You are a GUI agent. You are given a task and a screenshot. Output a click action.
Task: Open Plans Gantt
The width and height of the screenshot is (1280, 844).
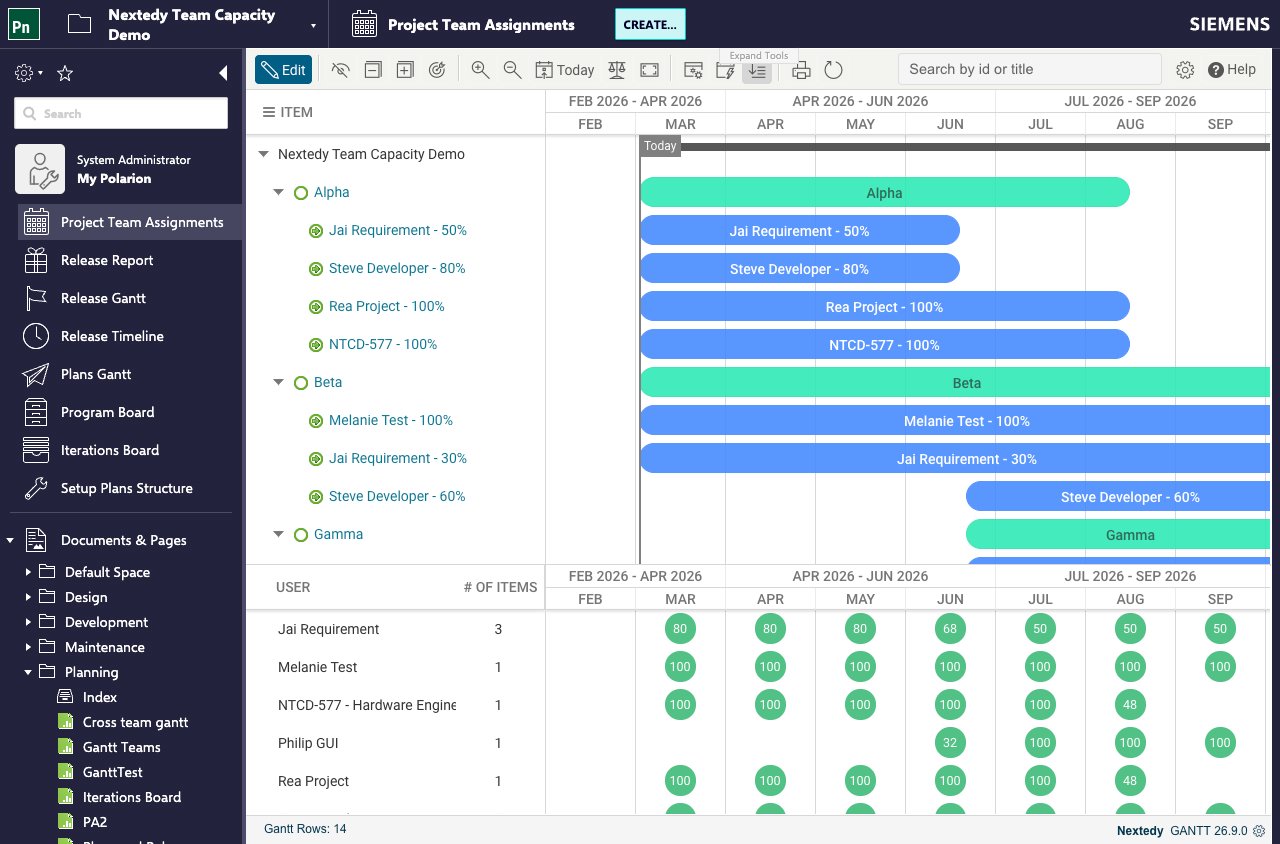click(x=96, y=374)
